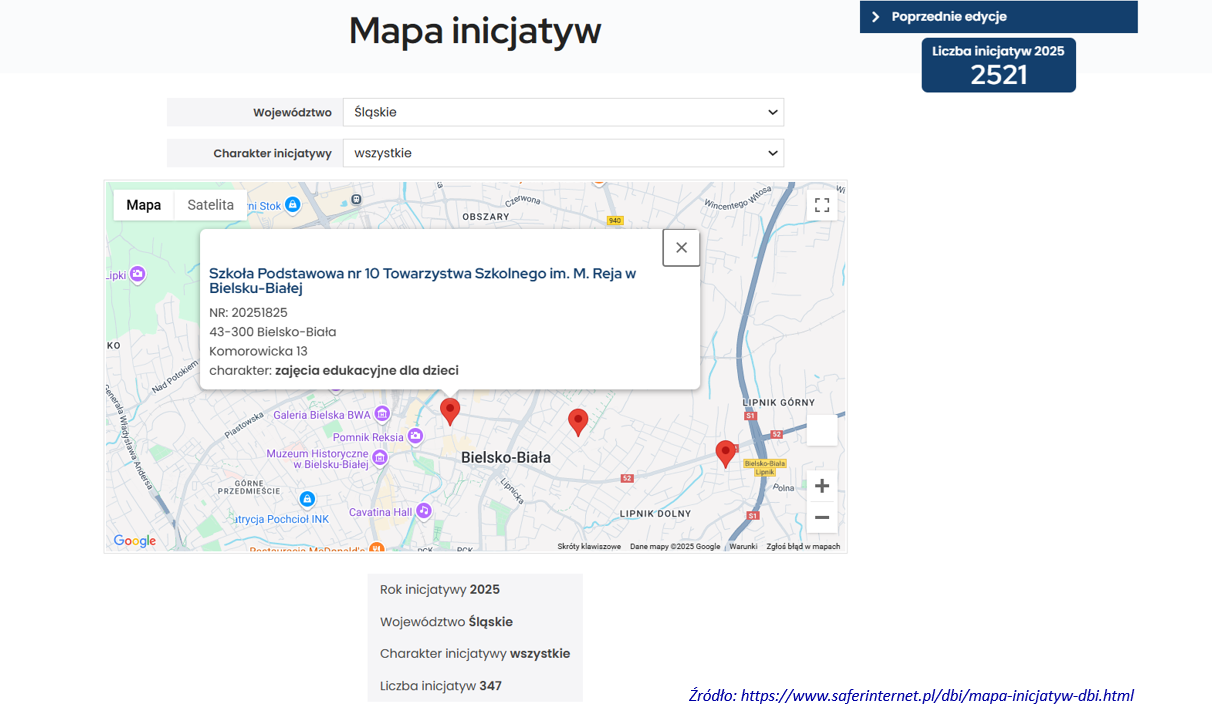Click the Bielsko-Biała city label

tap(506, 457)
